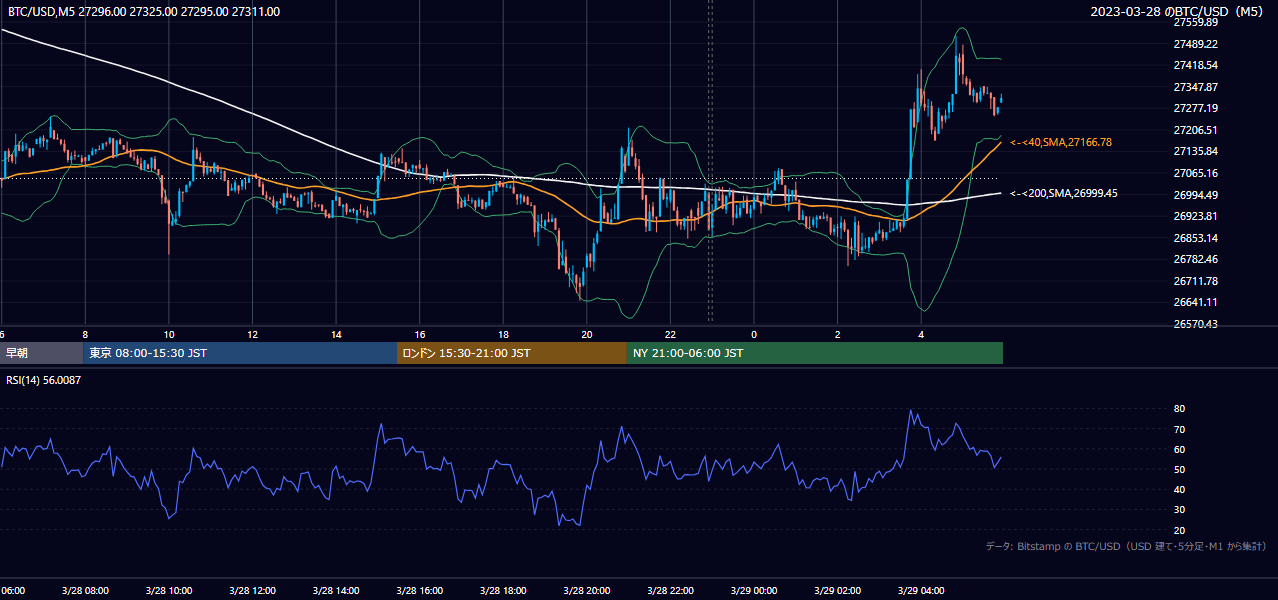Click bottom time label 3/28 16:00

[x=420, y=591]
